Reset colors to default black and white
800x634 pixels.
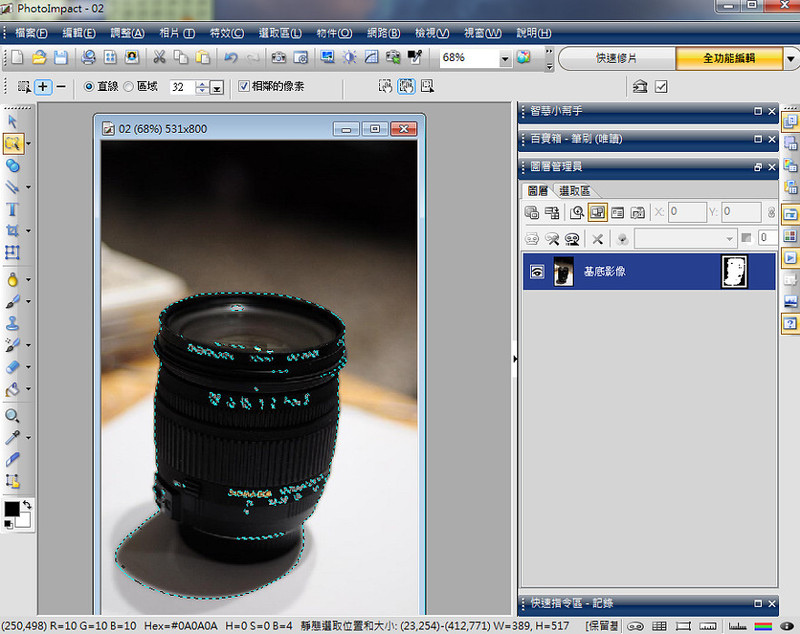[x=8, y=524]
